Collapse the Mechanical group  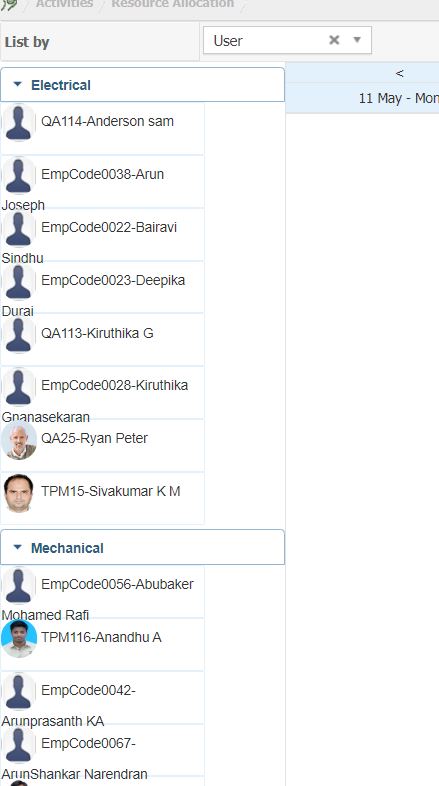(x=18, y=547)
